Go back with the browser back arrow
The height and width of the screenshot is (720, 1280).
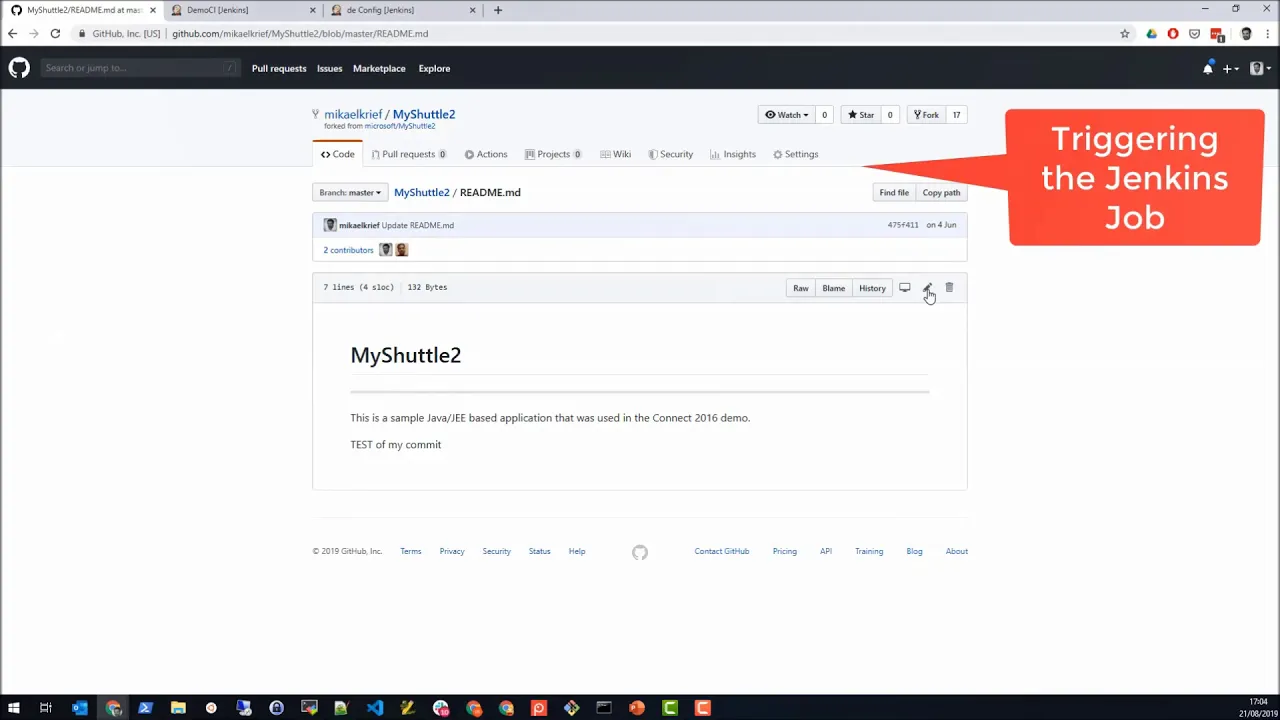tap(12, 33)
